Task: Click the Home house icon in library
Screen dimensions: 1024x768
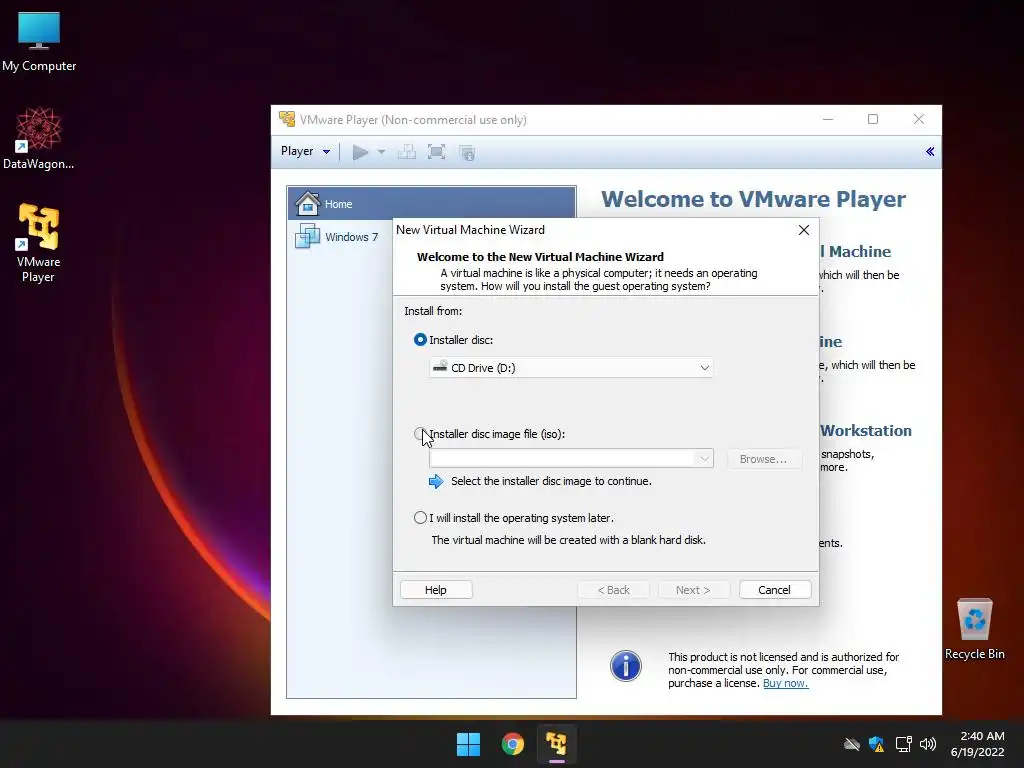Action: pyautogui.click(x=307, y=203)
